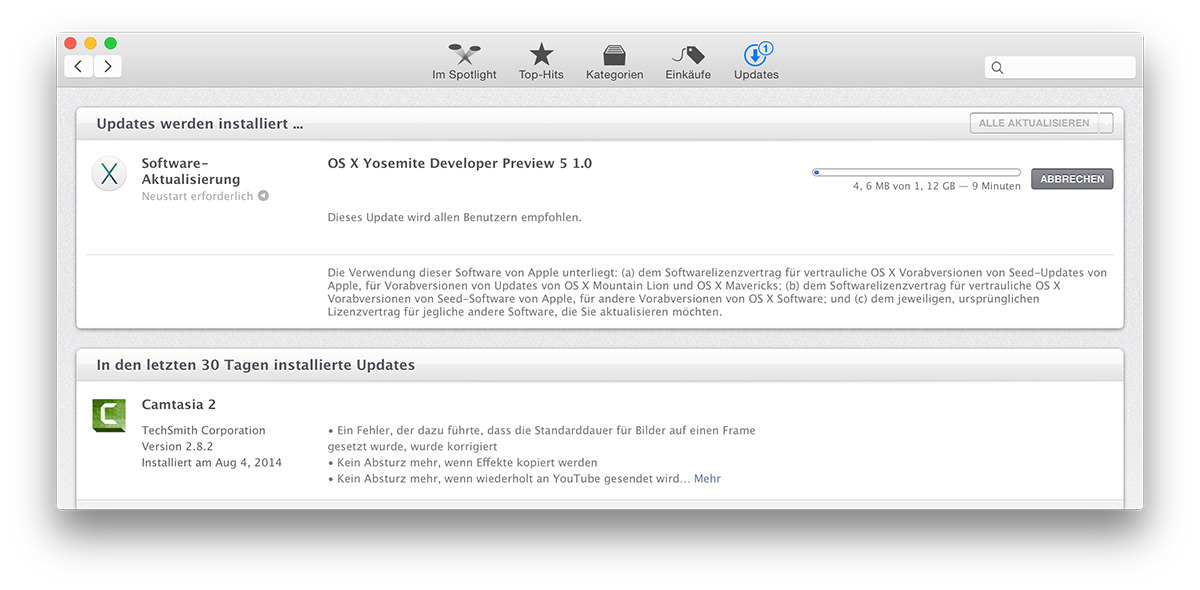Image resolution: width=1200 pixels, height=590 pixels.
Task: Open dropdown segment next to Alle Aktualisieren
Action: pos(1105,123)
